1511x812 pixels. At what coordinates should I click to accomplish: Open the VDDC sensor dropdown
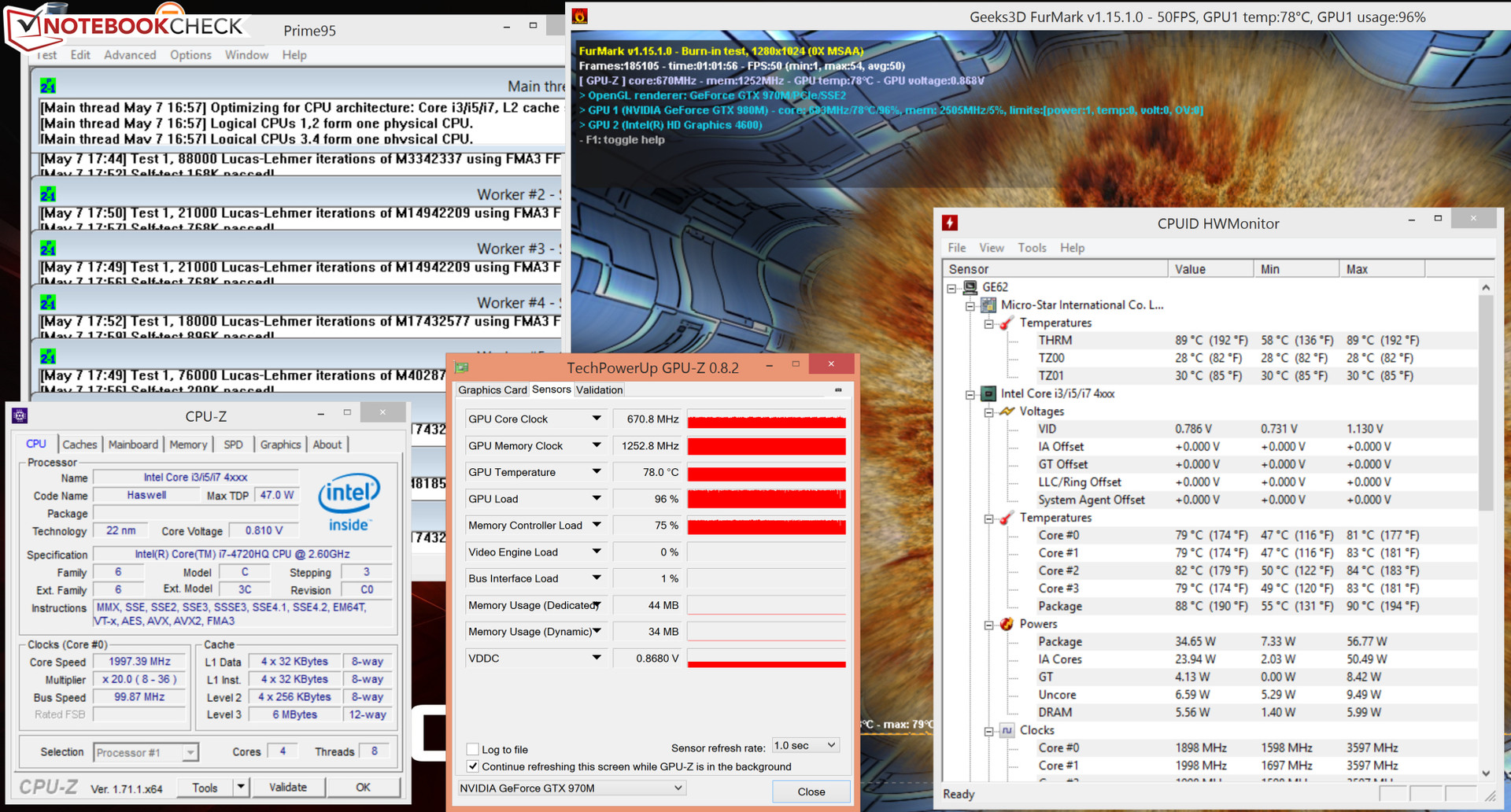pos(597,658)
